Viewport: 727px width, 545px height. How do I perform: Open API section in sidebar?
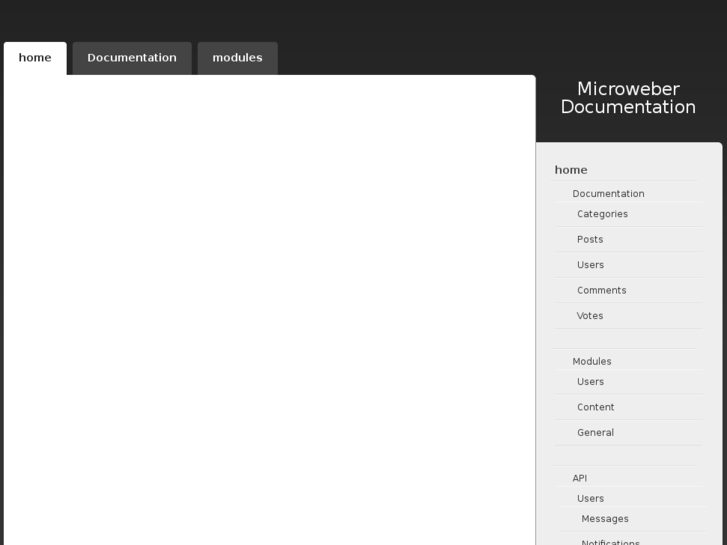580,478
